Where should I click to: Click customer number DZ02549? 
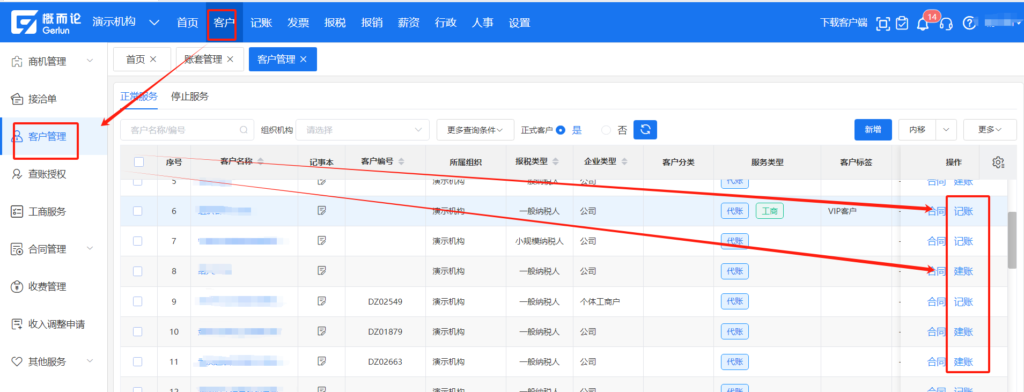click(x=385, y=302)
